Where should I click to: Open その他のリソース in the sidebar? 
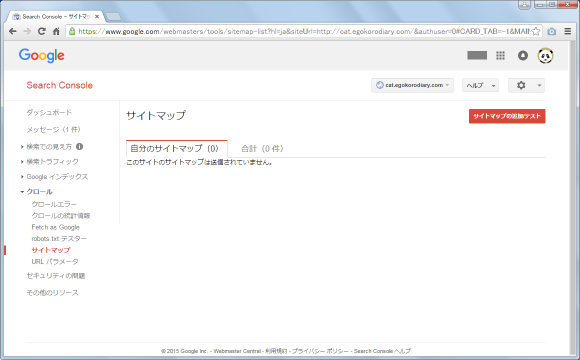(53, 293)
